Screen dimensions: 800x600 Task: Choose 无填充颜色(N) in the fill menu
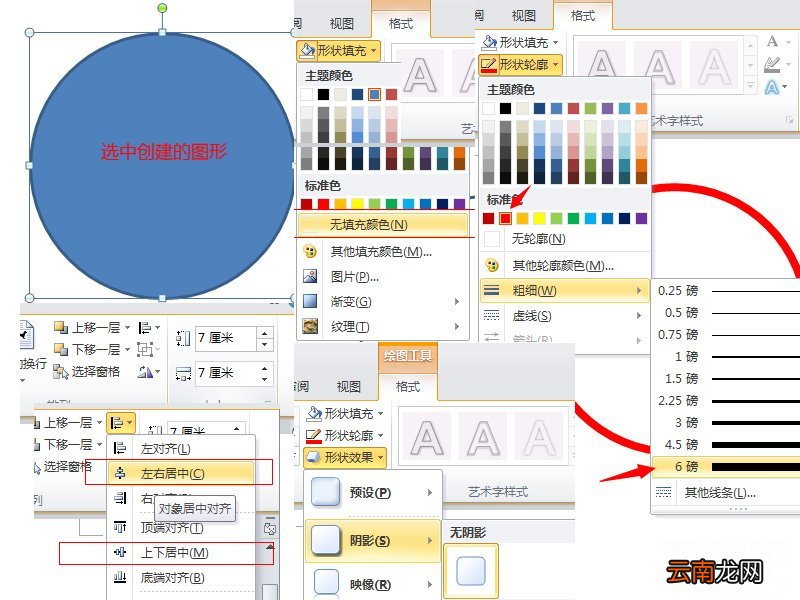tap(382, 224)
